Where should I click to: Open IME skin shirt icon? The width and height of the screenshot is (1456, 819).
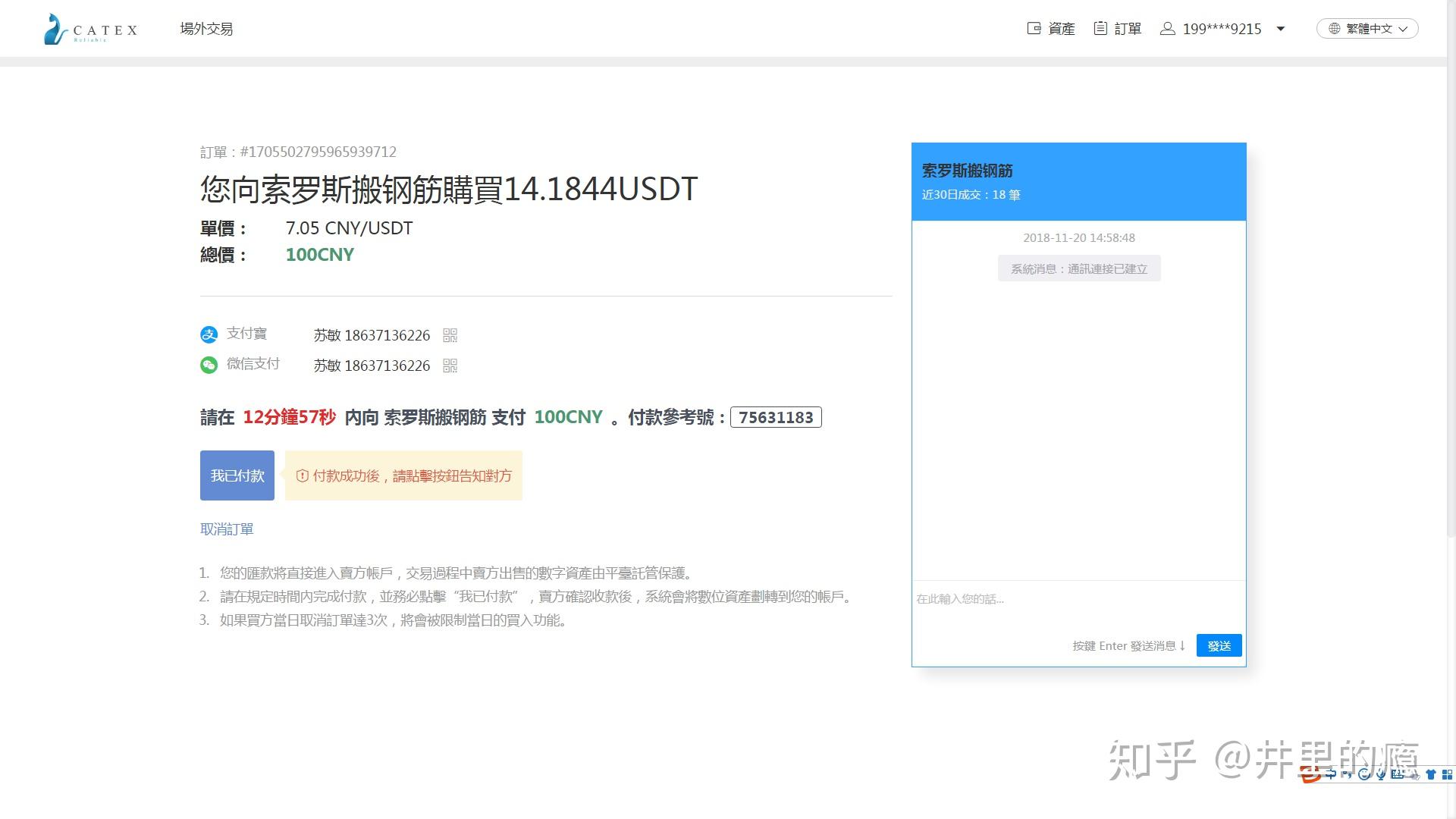pyautogui.click(x=1431, y=774)
